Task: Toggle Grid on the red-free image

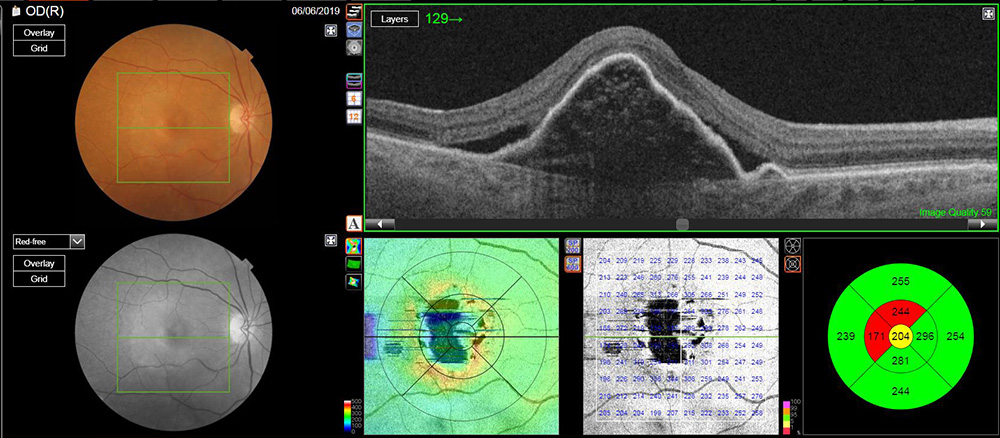Action: [x=39, y=279]
